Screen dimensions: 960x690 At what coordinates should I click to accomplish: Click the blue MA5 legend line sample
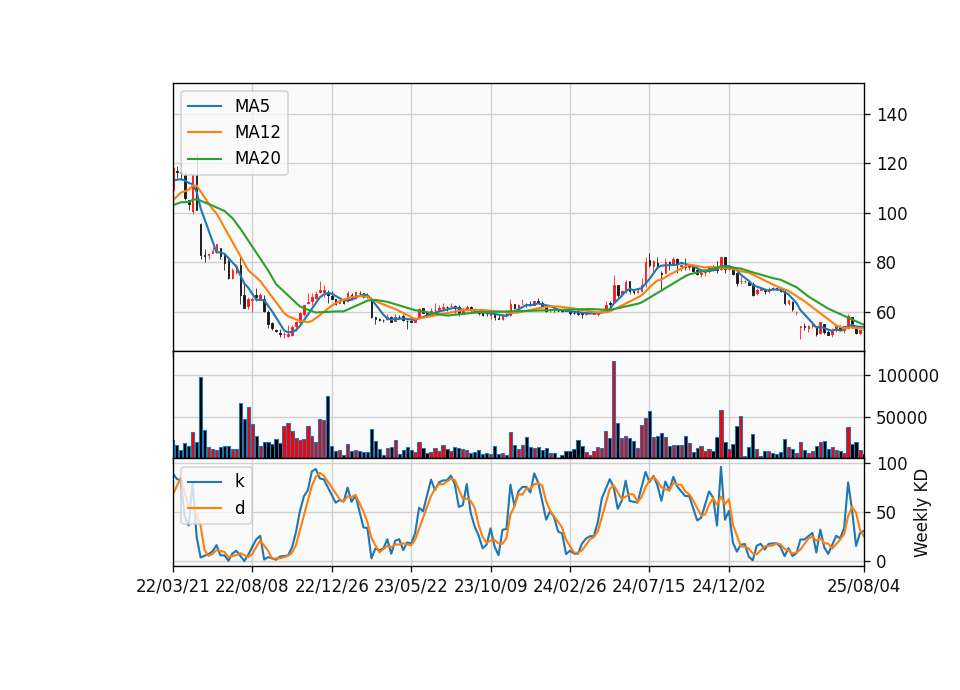point(204,106)
